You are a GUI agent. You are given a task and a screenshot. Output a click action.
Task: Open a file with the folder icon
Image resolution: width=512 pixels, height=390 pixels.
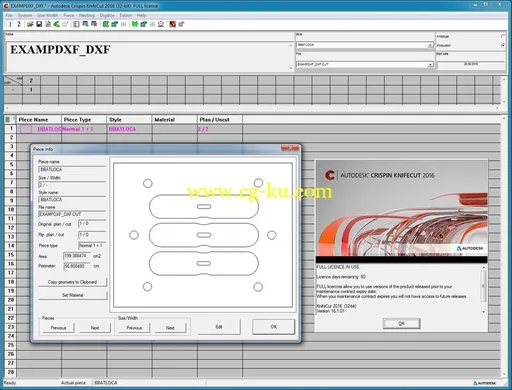coord(30,24)
